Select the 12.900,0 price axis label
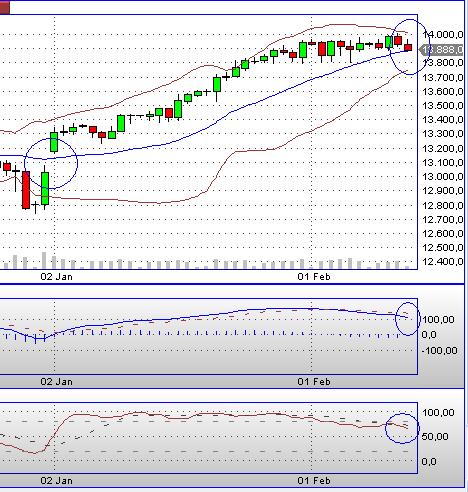 coord(443,191)
